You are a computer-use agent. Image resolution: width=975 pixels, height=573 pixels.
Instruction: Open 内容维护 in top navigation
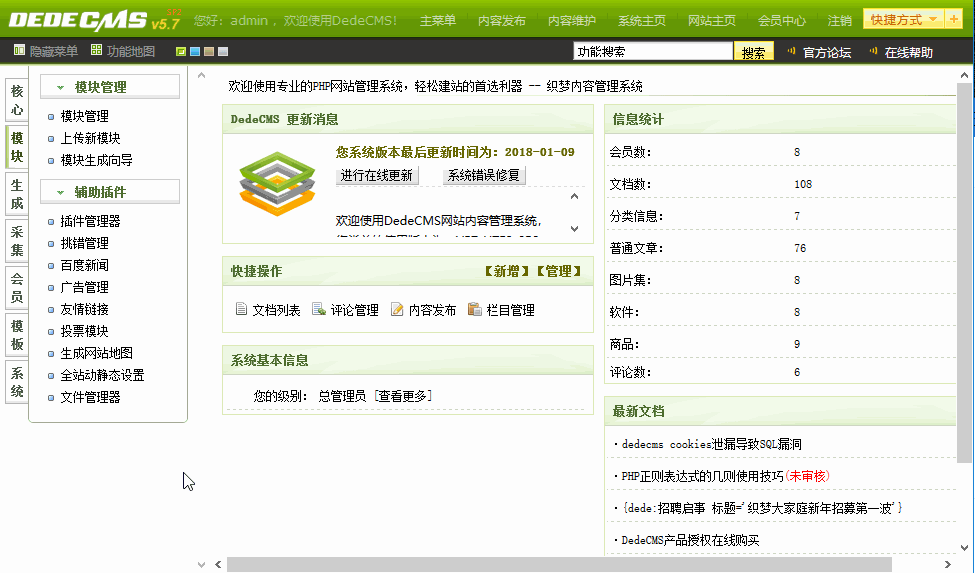click(x=571, y=21)
